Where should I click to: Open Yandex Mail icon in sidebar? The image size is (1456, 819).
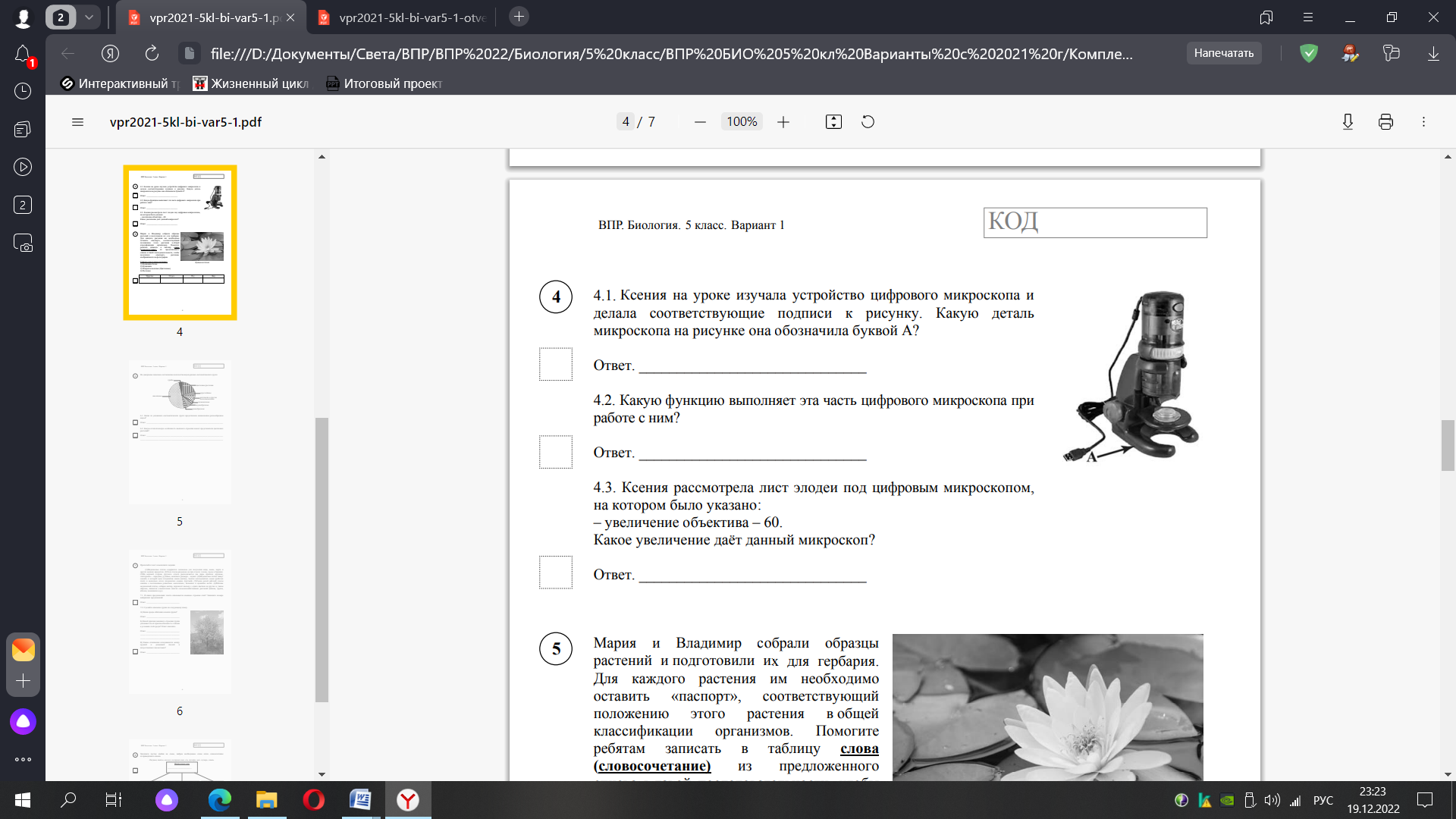23,649
